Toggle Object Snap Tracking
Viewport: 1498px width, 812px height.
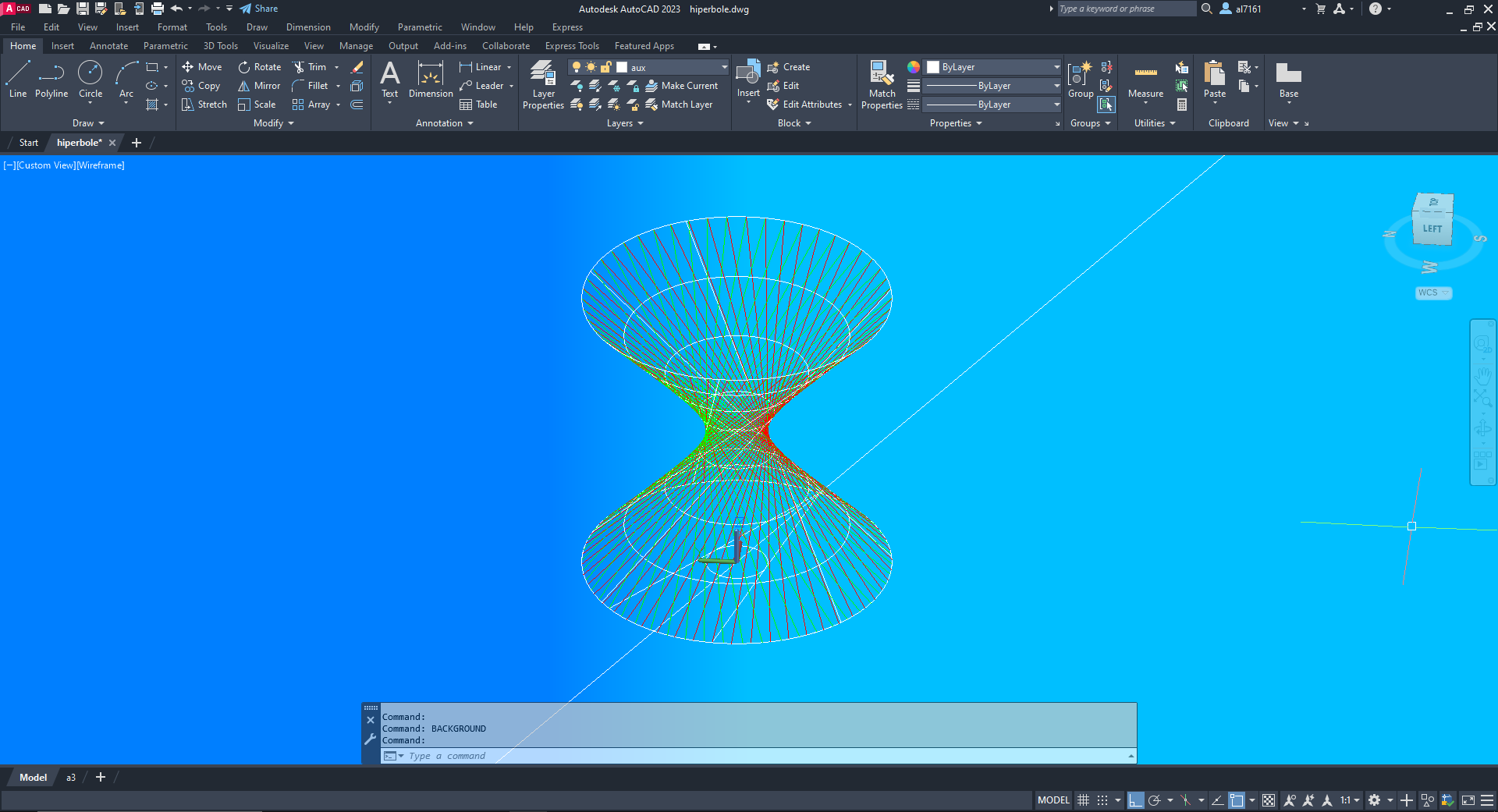[x=1217, y=800]
